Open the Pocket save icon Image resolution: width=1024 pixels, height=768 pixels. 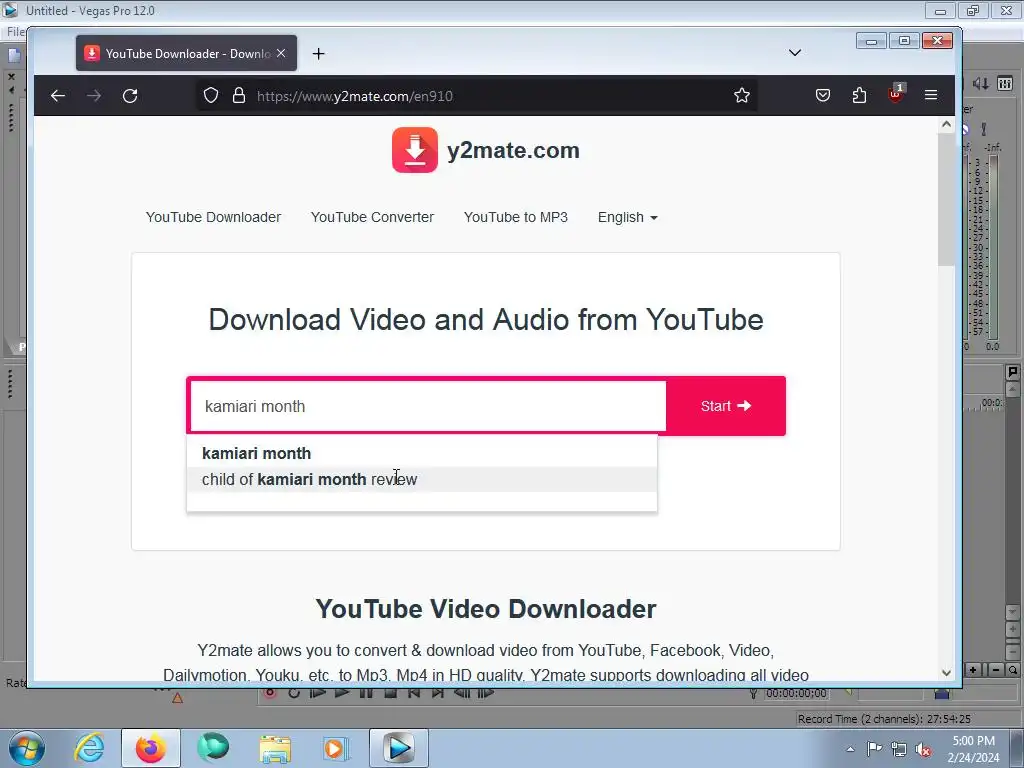point(823,96)
